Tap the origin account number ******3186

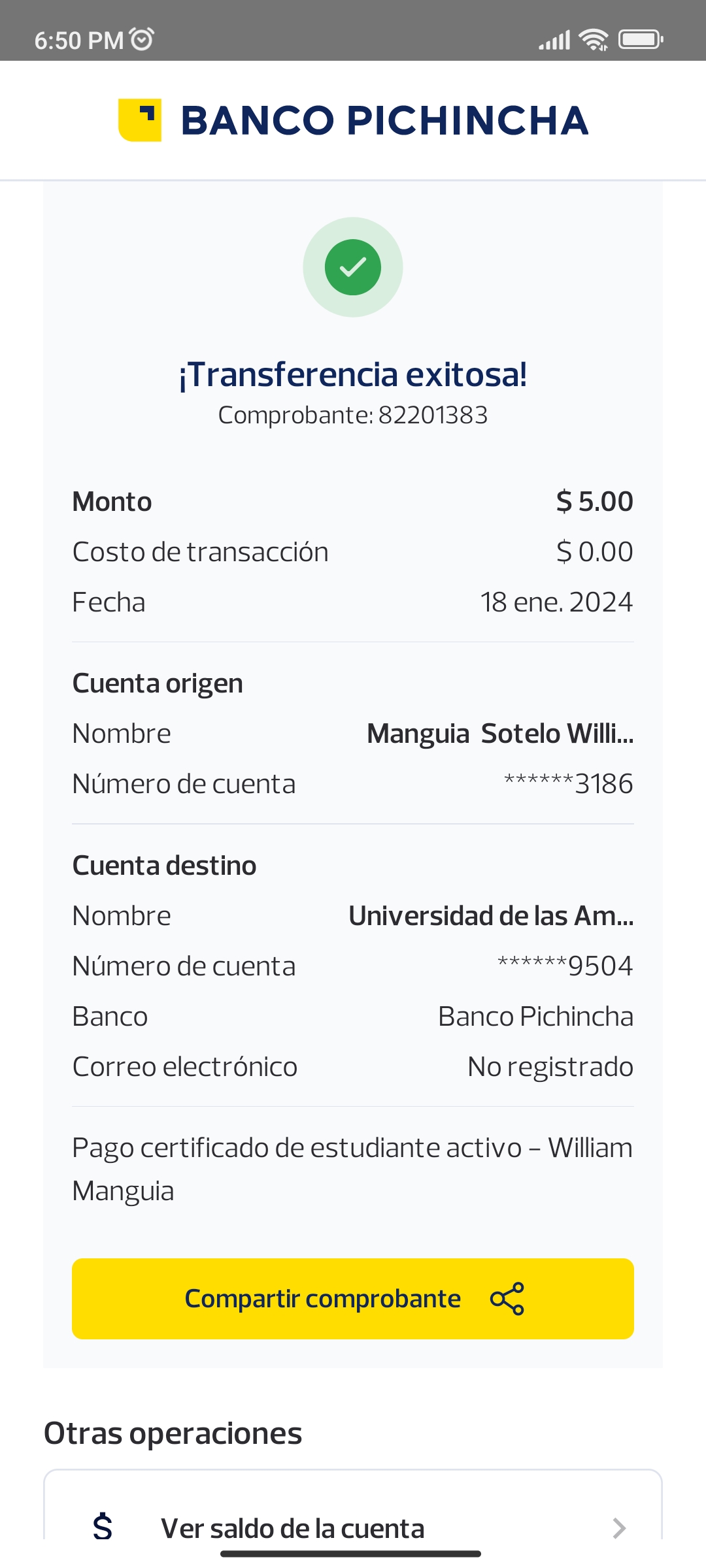(x=569, y=784)
